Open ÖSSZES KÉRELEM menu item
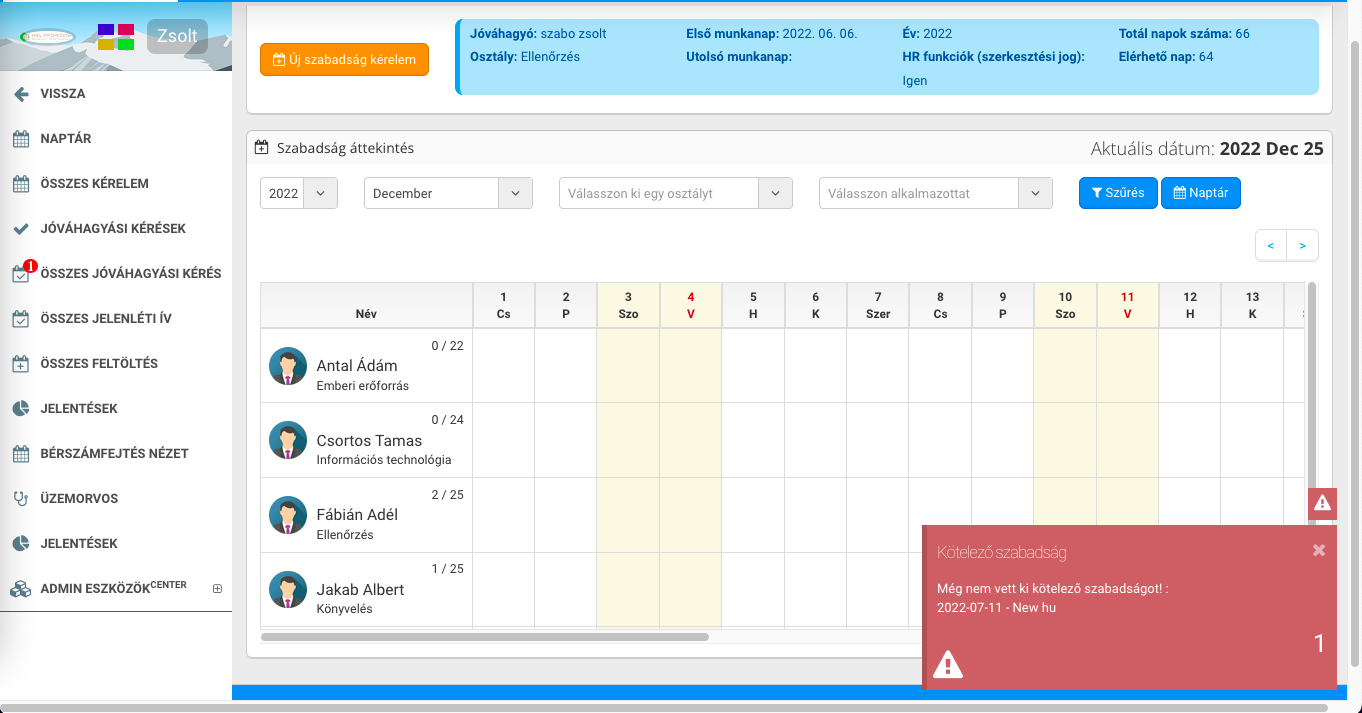This screenshot has width=1362, height=713. pyautogui.click(x=116, y=184)
